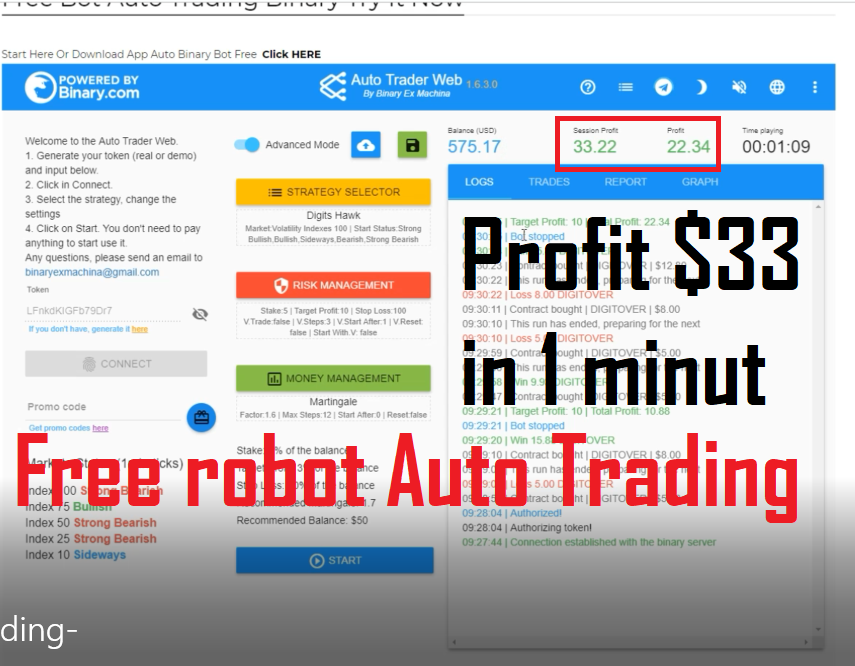The image size is (855, 666).
Task: Open the Get promo codes 'here' link
Action: click(x=100, y=428)
